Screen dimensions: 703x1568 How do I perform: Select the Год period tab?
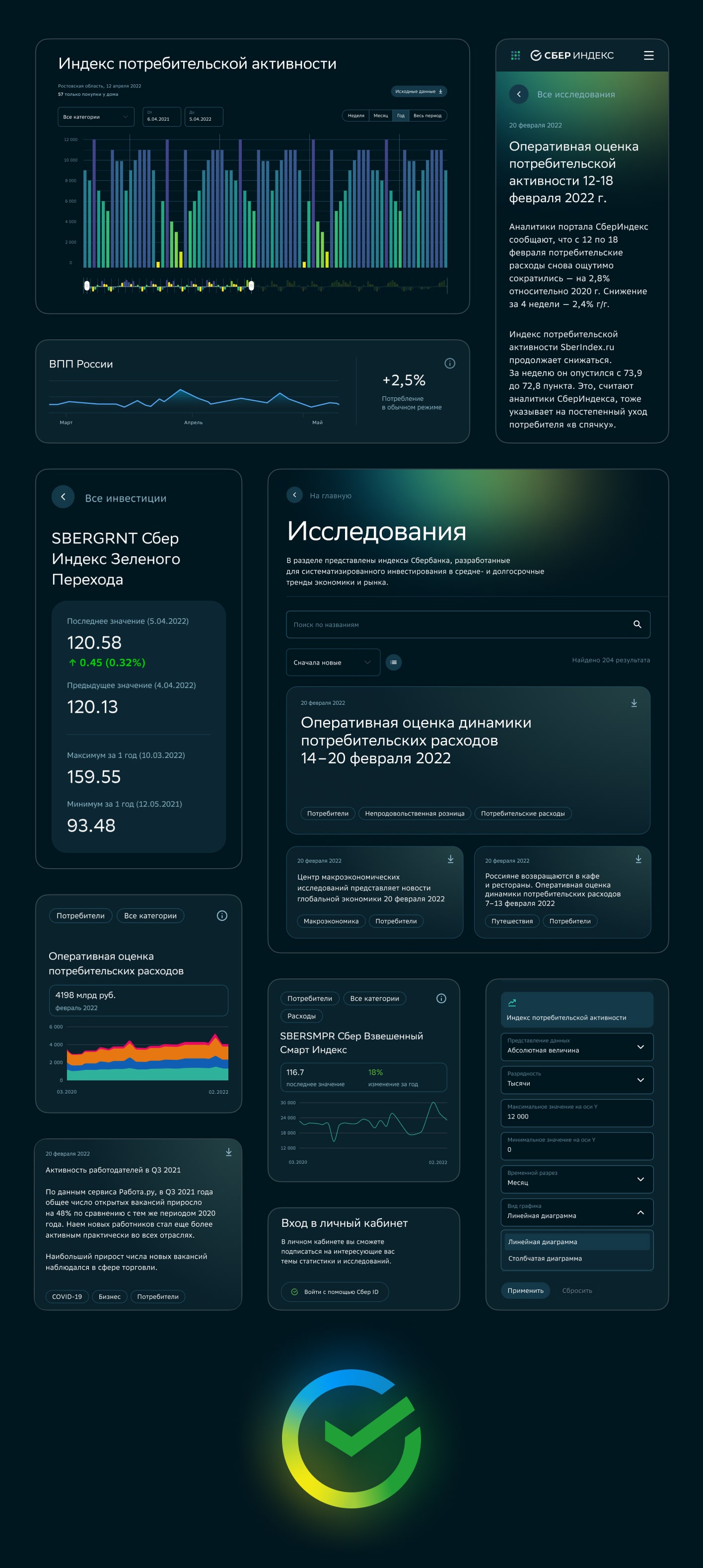click(x=401, y=116)
